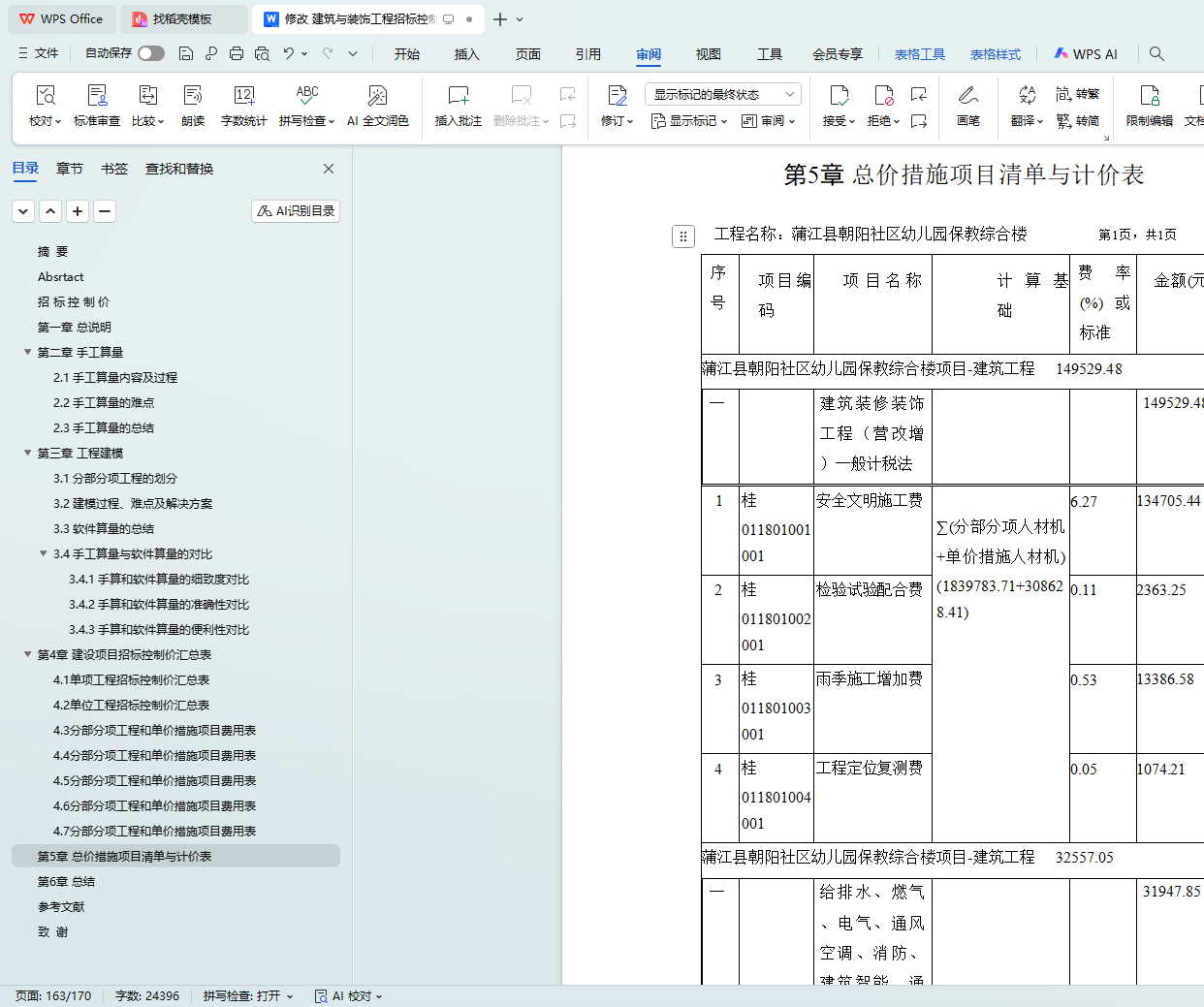This screenshot has width=1204, height=1007.
Task: Close the navigation pane
Action: pos(329,169)
